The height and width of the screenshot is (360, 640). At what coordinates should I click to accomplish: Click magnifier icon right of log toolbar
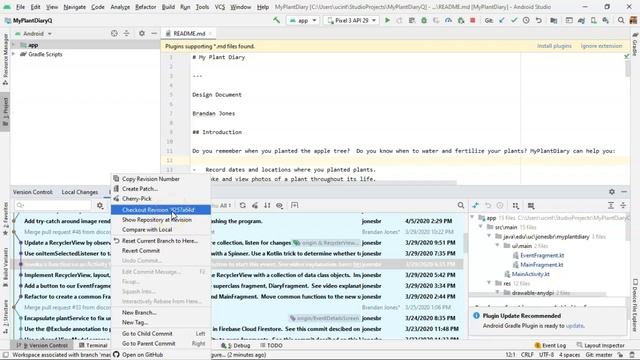coord(460,205)
